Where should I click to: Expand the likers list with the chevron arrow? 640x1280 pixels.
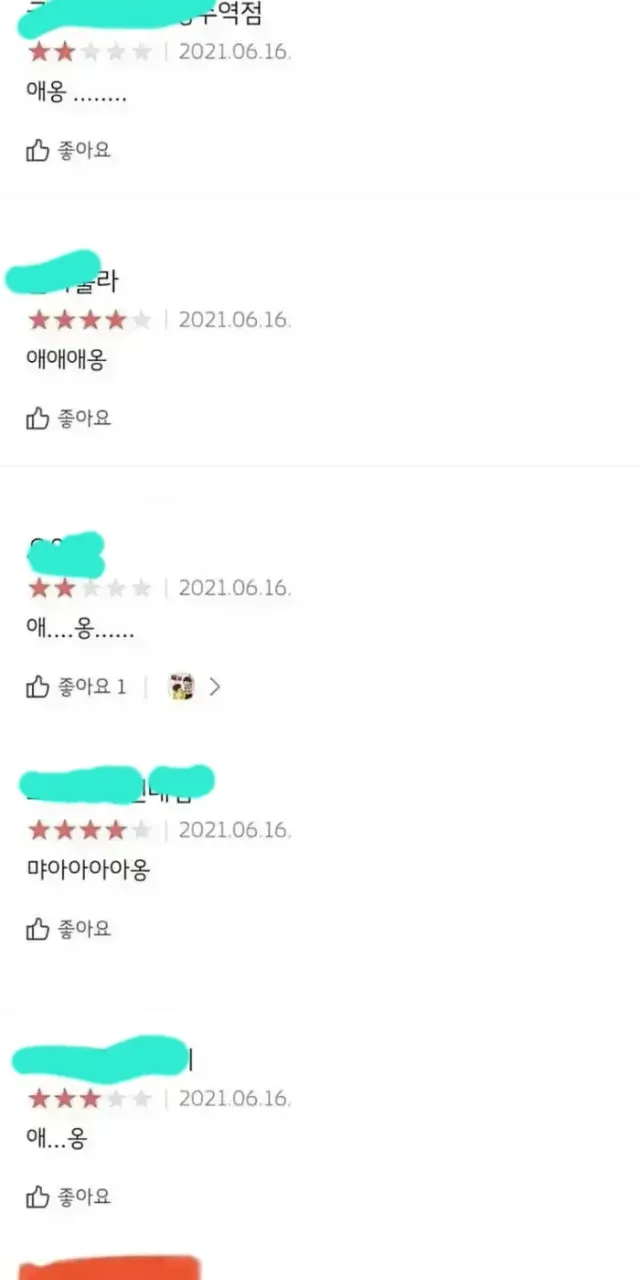click(214, 687)
